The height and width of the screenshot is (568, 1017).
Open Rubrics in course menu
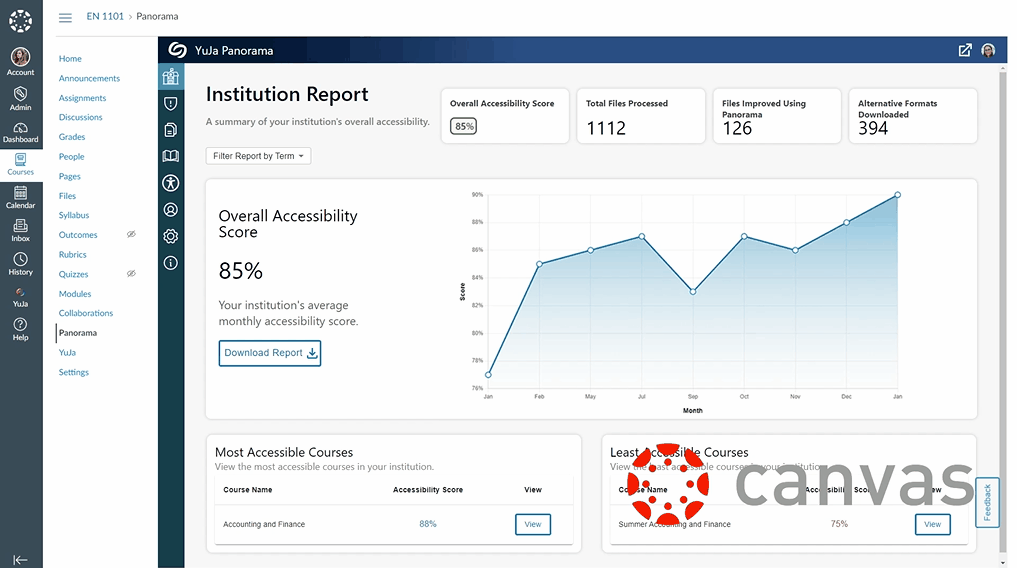pyautogui.click(x=73, y=255)
